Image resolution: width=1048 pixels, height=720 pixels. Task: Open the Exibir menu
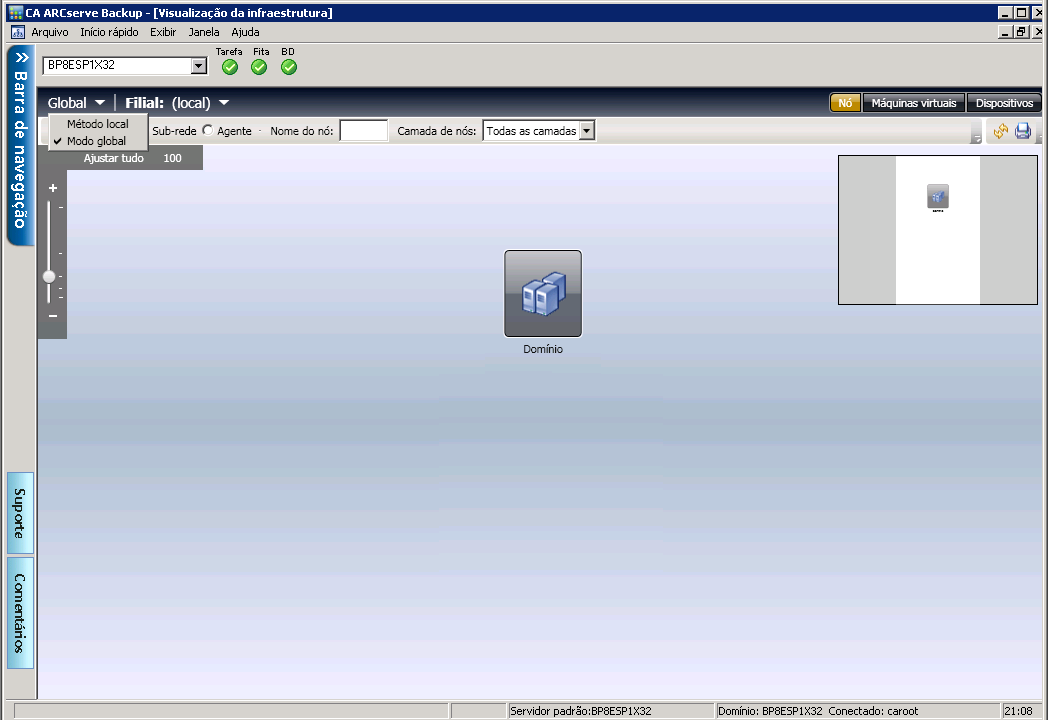point(163,32)
